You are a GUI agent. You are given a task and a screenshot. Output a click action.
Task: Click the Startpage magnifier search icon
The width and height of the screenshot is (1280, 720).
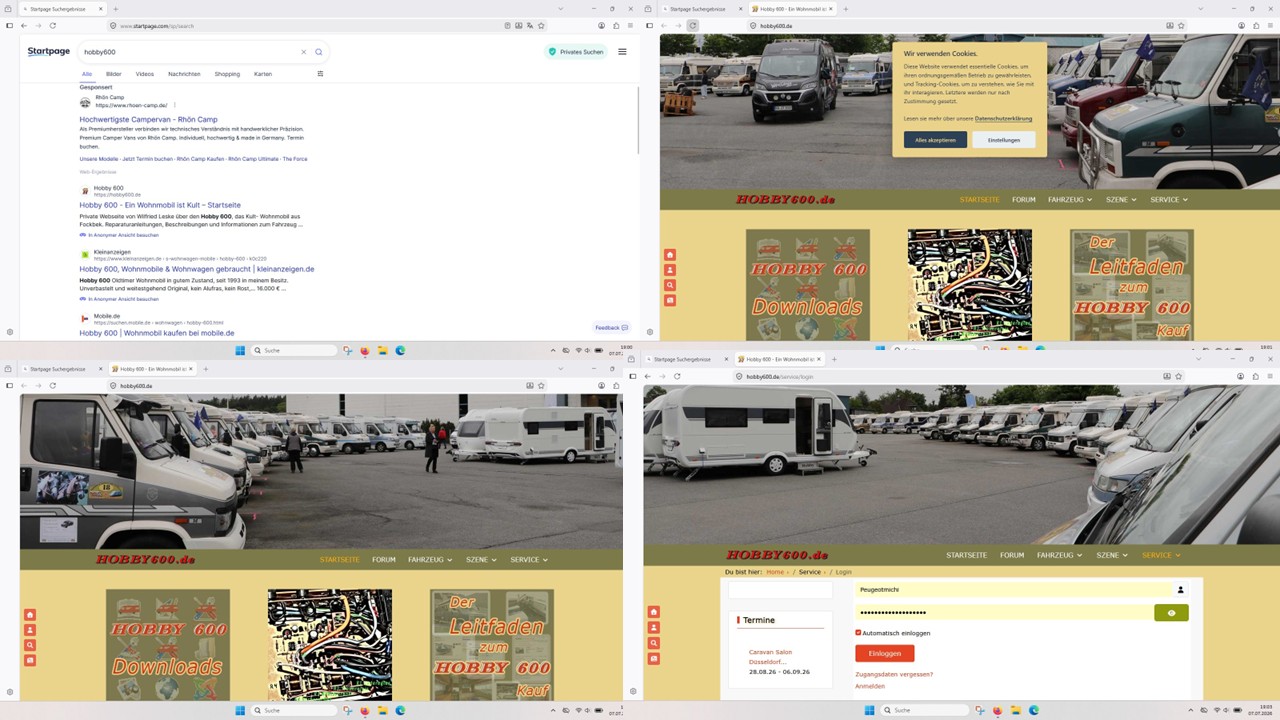(x=319, y=52)
